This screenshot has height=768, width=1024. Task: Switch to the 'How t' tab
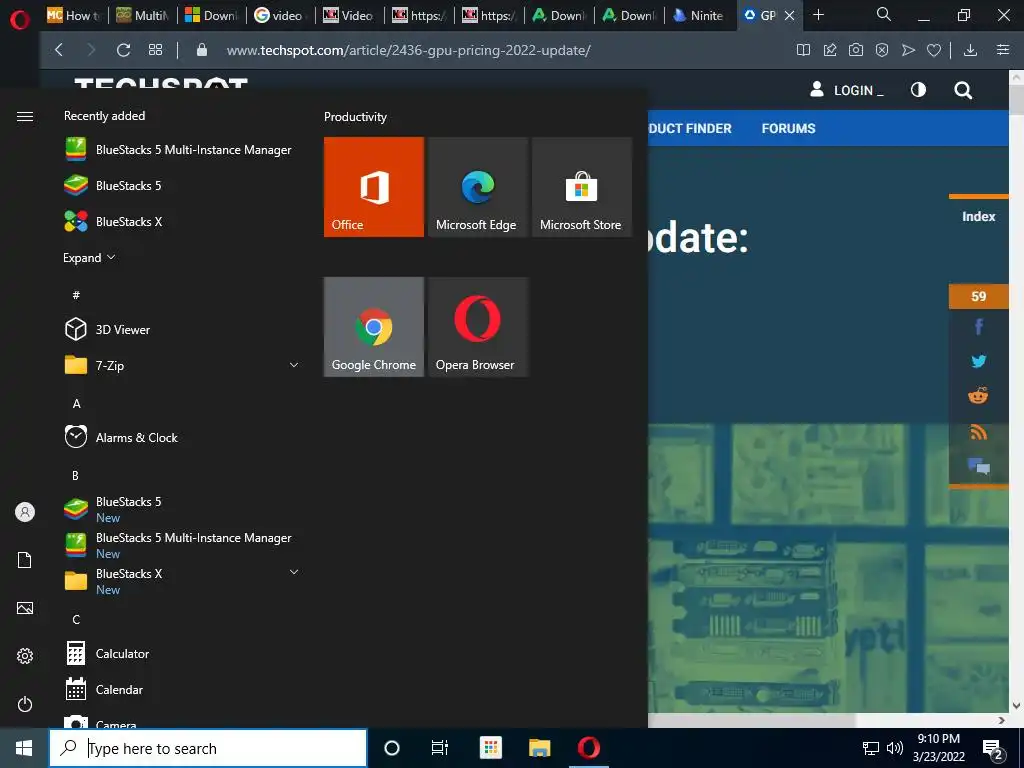74,15
